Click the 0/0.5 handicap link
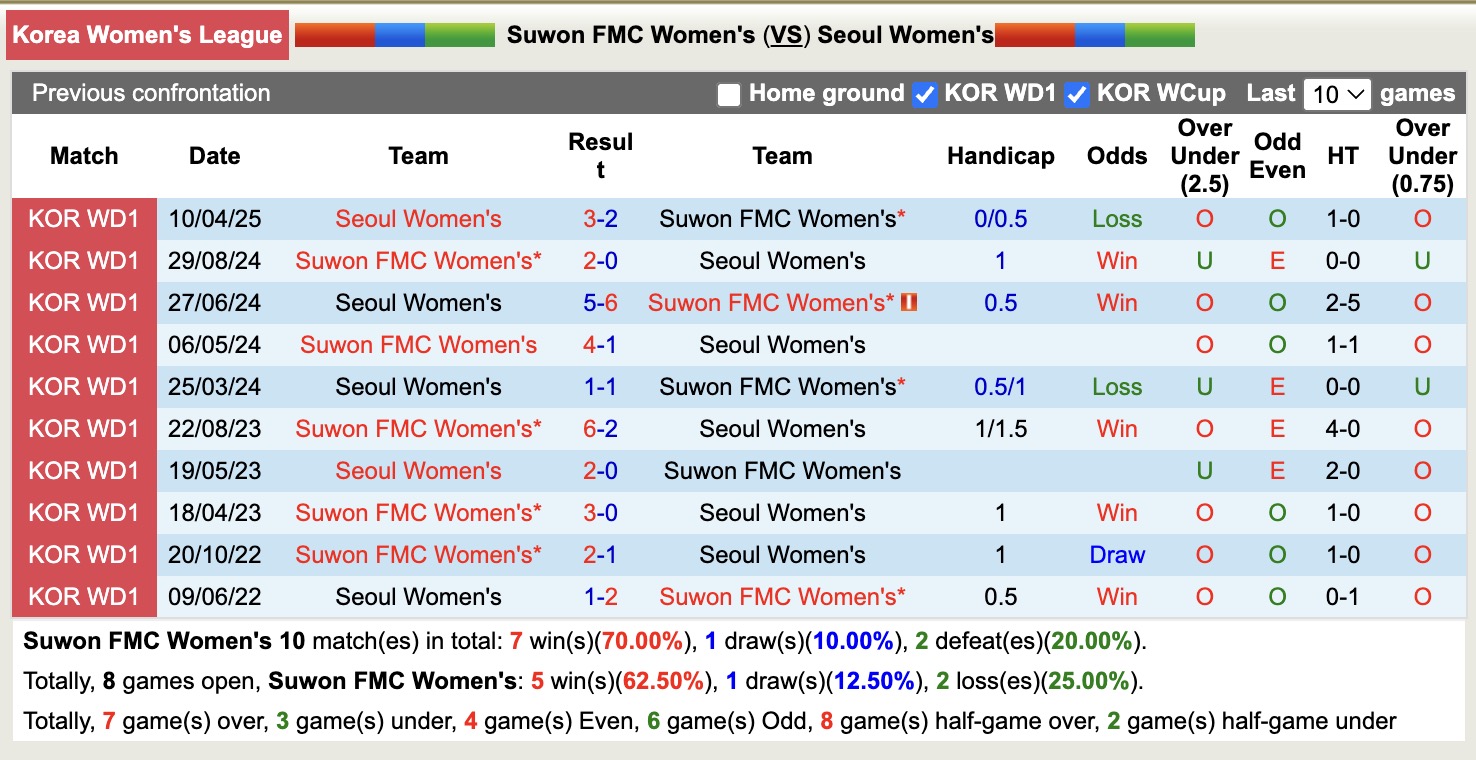 1000,218
